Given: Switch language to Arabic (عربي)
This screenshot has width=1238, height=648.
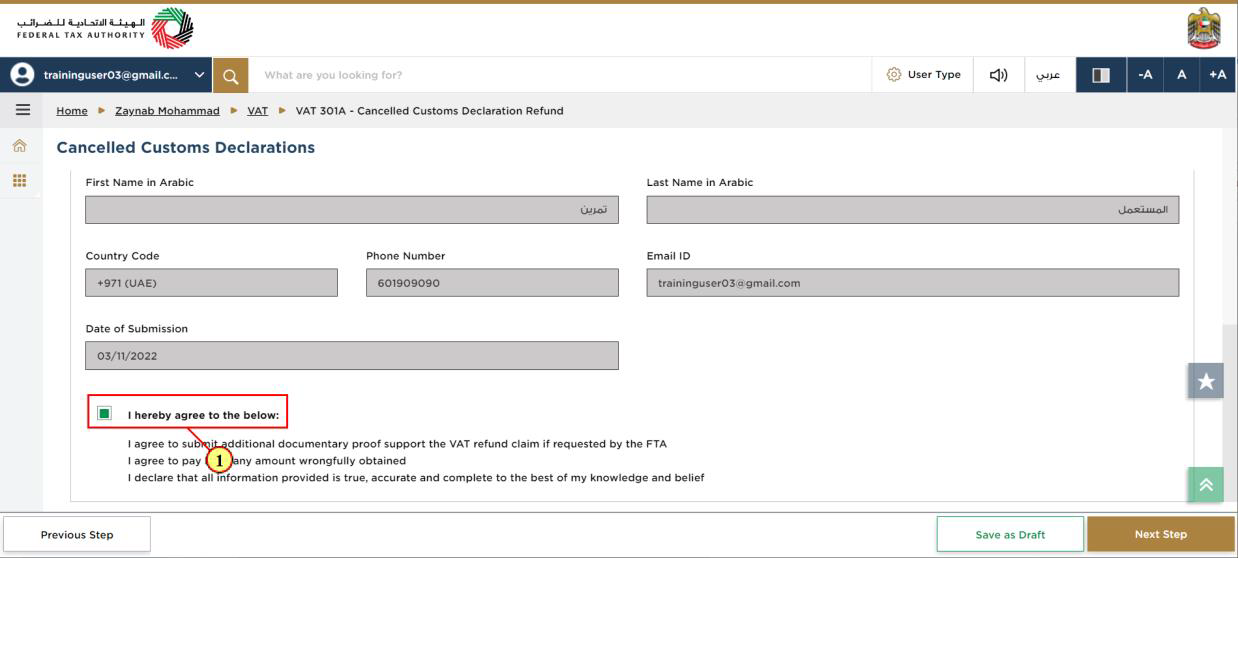Looking at the screenshot, I should (x=1048, y=75).
